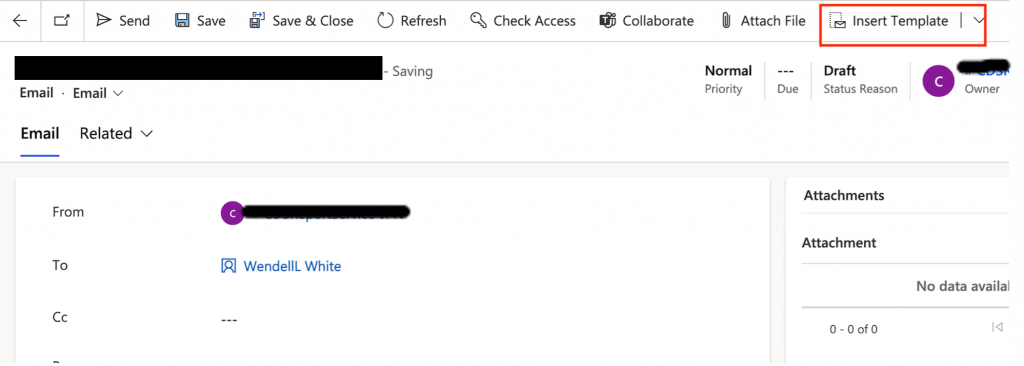The width and height of the screenshot is (1024, 366).
Task: Insert an email template
Action: [889, 21]
